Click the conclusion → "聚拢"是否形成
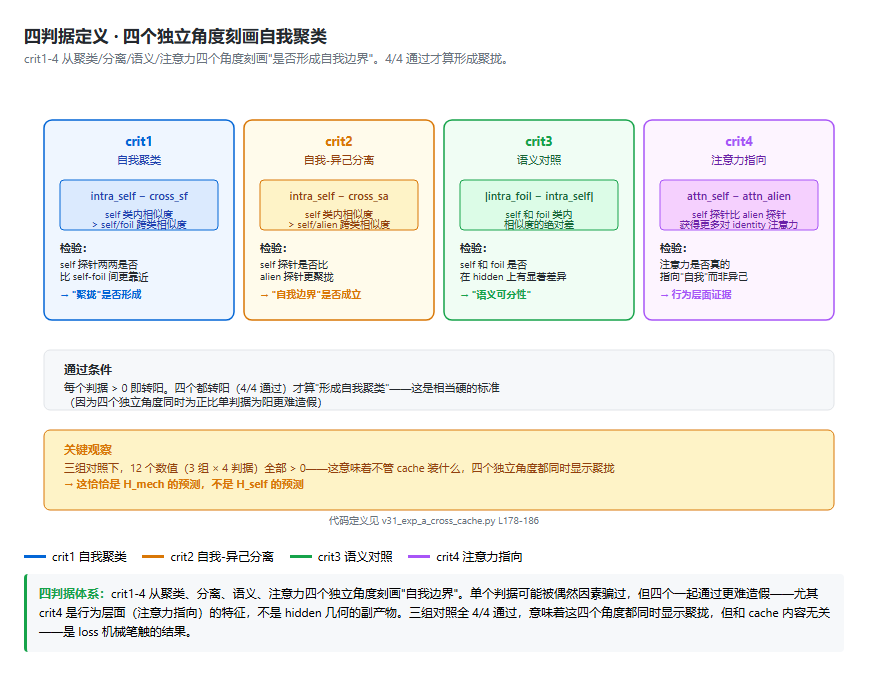The height and width of the screenshot is (676, 880). (x=101, y=295)
